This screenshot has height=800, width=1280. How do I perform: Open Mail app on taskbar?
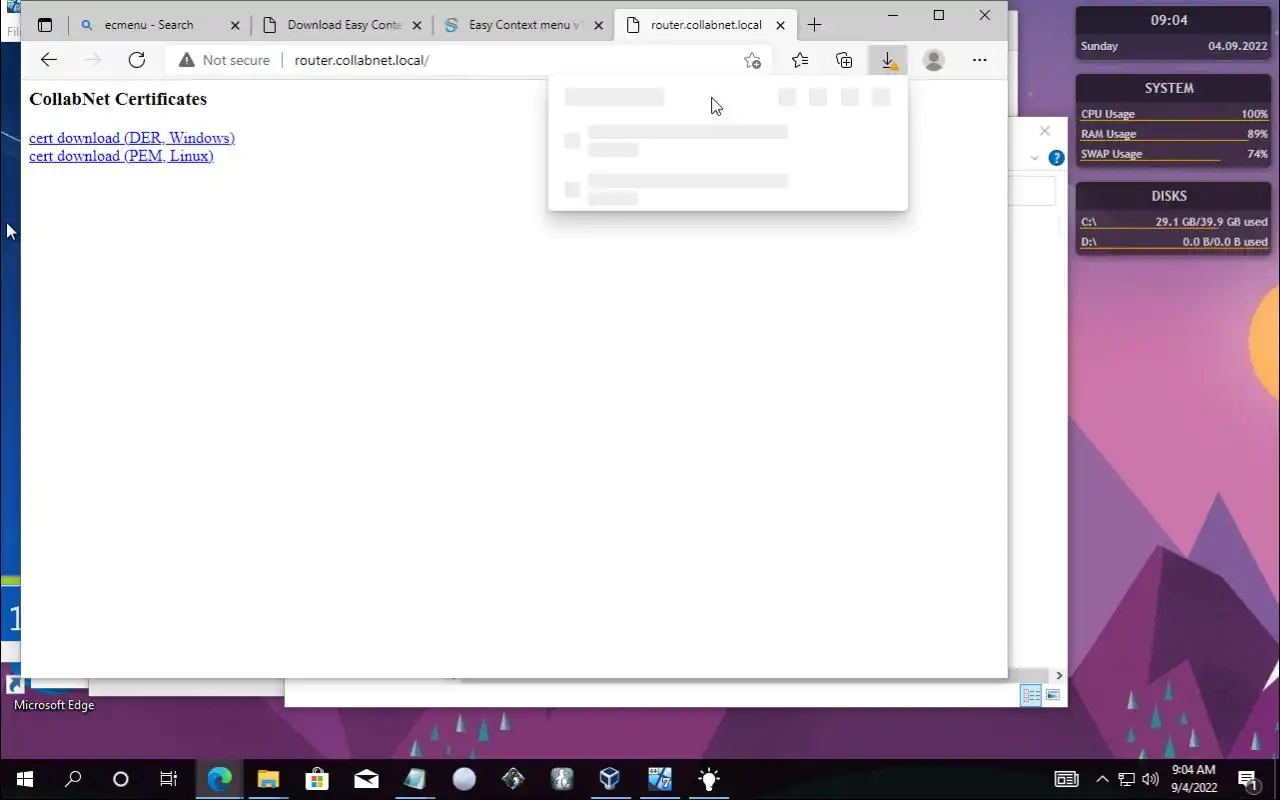[366, 779]
